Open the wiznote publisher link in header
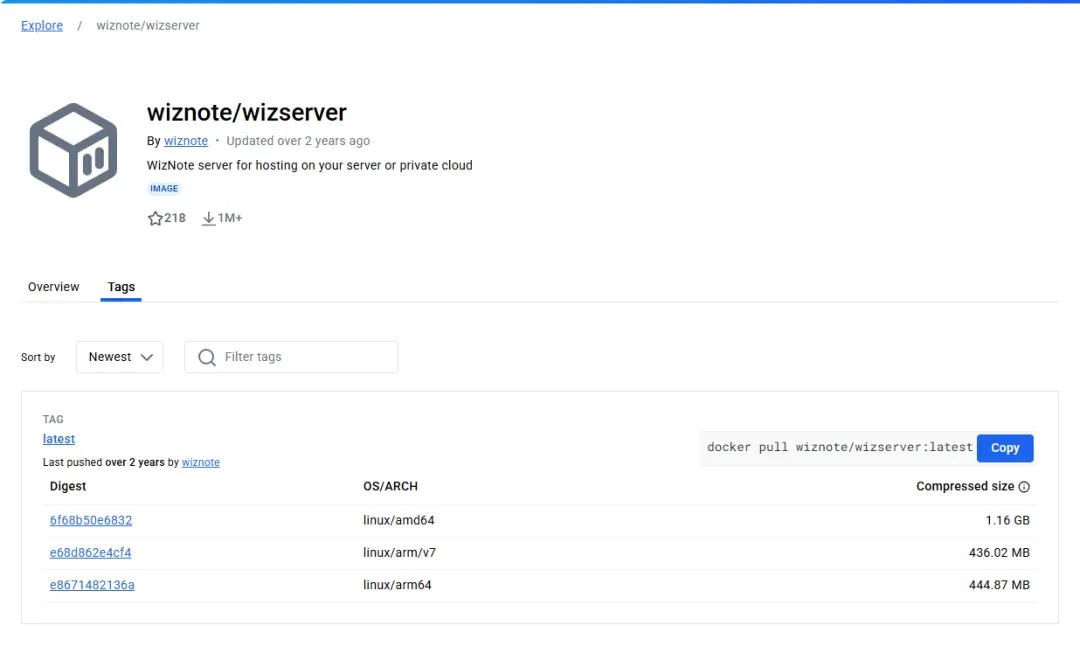 tap(186, 141)
